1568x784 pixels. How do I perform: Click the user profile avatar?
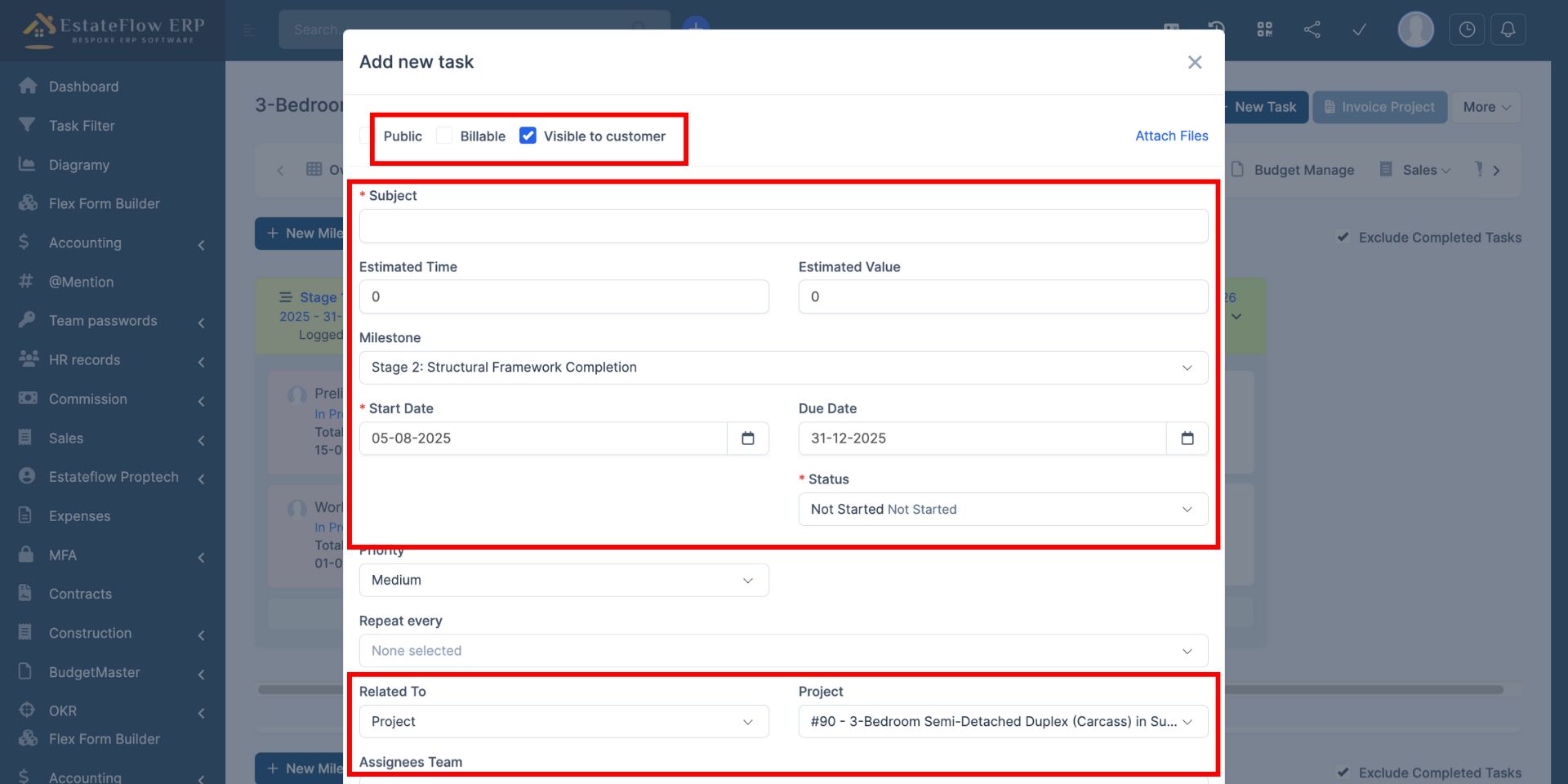[x=1415, y=30]
